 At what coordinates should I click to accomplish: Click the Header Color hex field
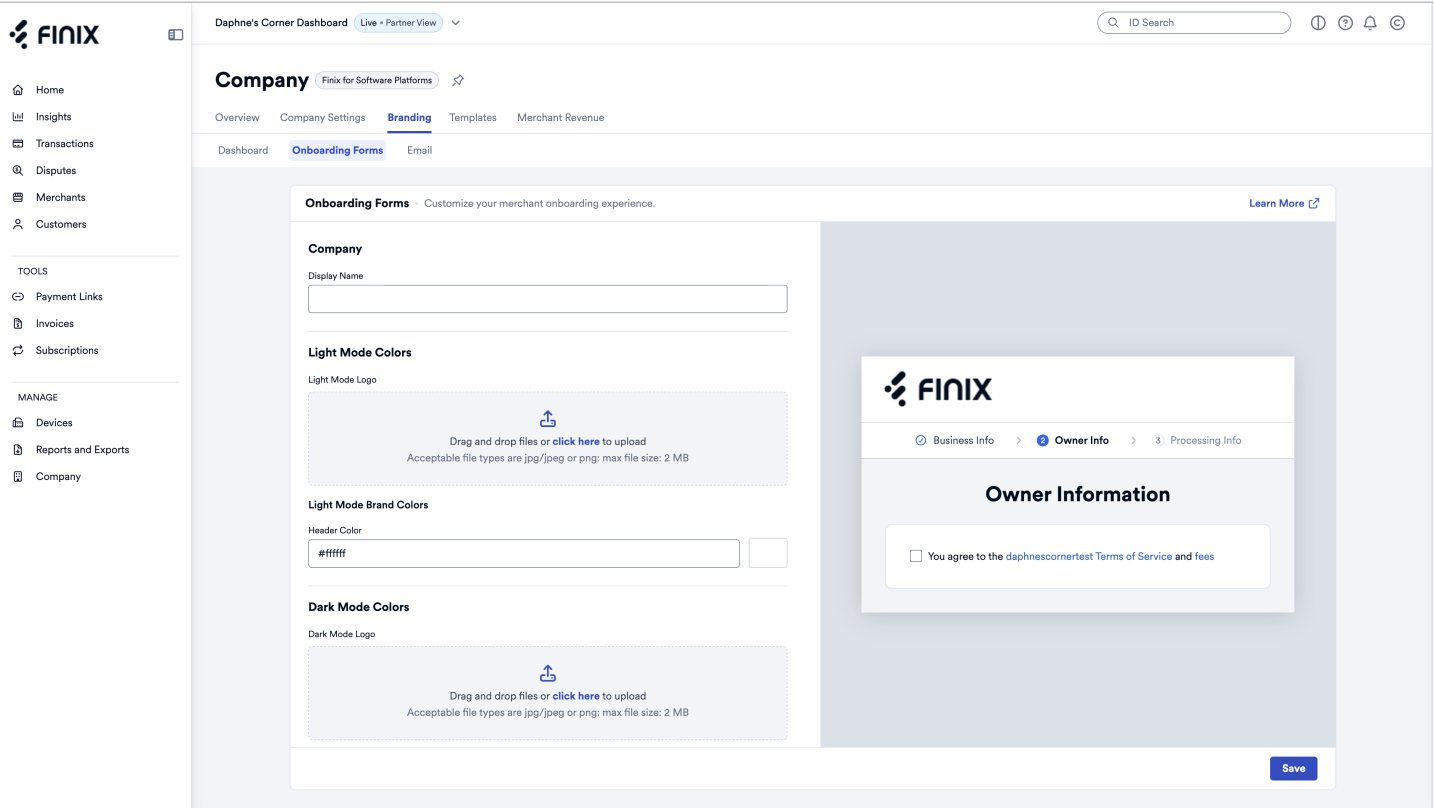(x=524, y=553)
